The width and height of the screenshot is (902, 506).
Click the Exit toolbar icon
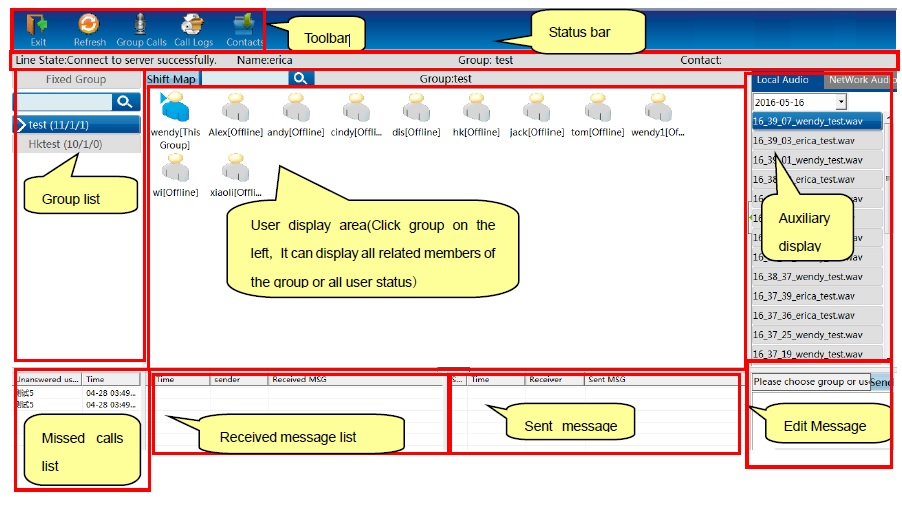38,25
